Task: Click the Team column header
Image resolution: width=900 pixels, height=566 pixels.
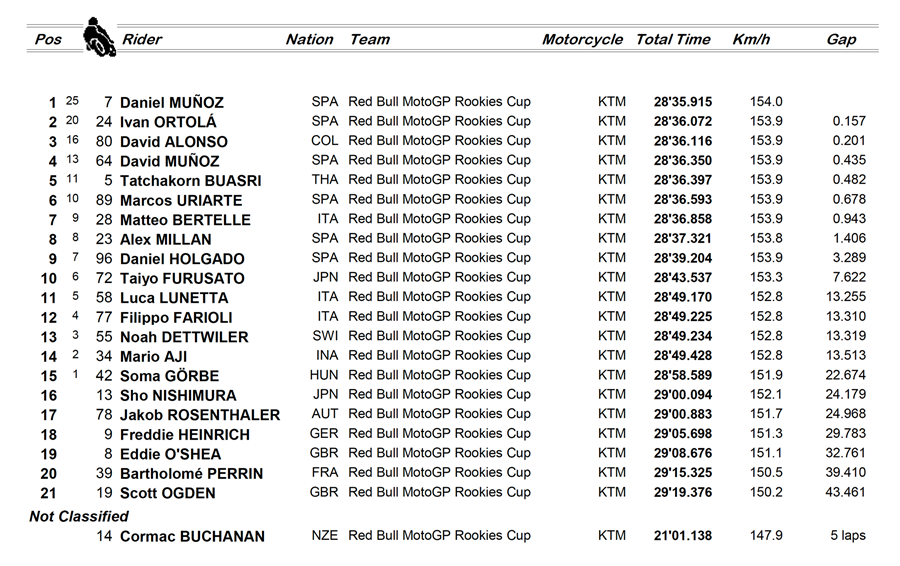Action: (369, 40)
